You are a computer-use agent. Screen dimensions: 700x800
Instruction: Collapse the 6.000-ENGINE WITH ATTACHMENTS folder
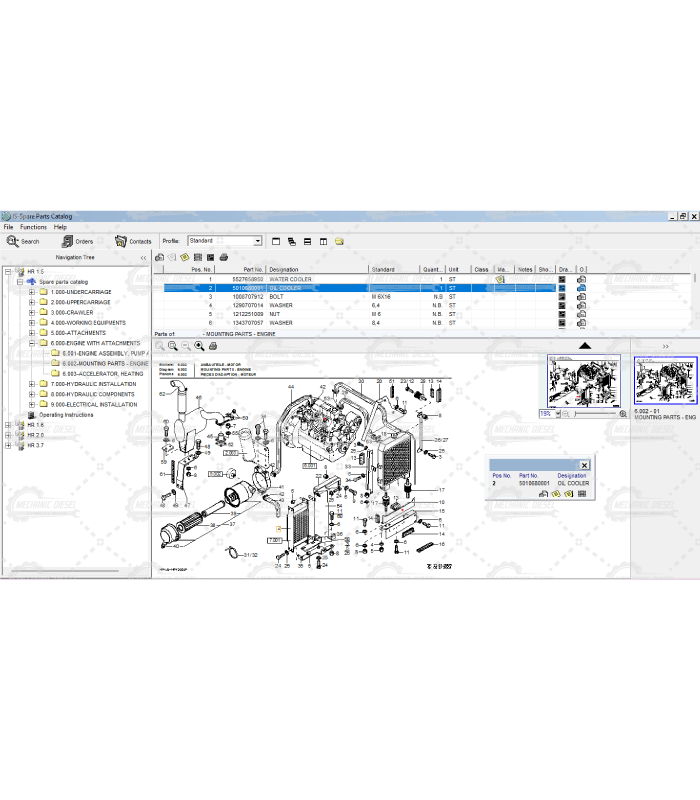coord(32,343)
